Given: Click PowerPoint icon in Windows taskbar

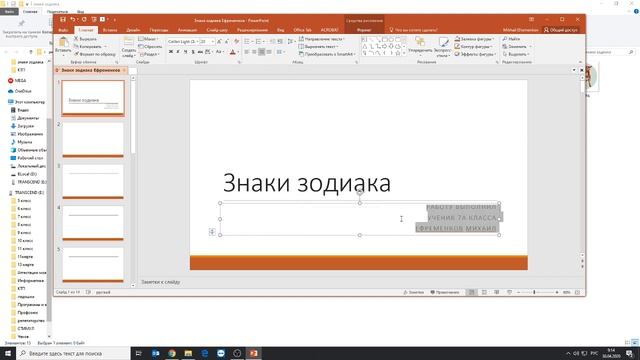Looking at the screenshot, I should click(x=253, y=353).
